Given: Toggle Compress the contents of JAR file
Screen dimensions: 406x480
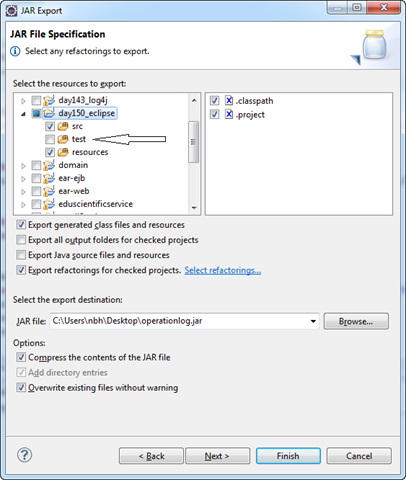Looking at the screenshot, I should pos(21,357).
